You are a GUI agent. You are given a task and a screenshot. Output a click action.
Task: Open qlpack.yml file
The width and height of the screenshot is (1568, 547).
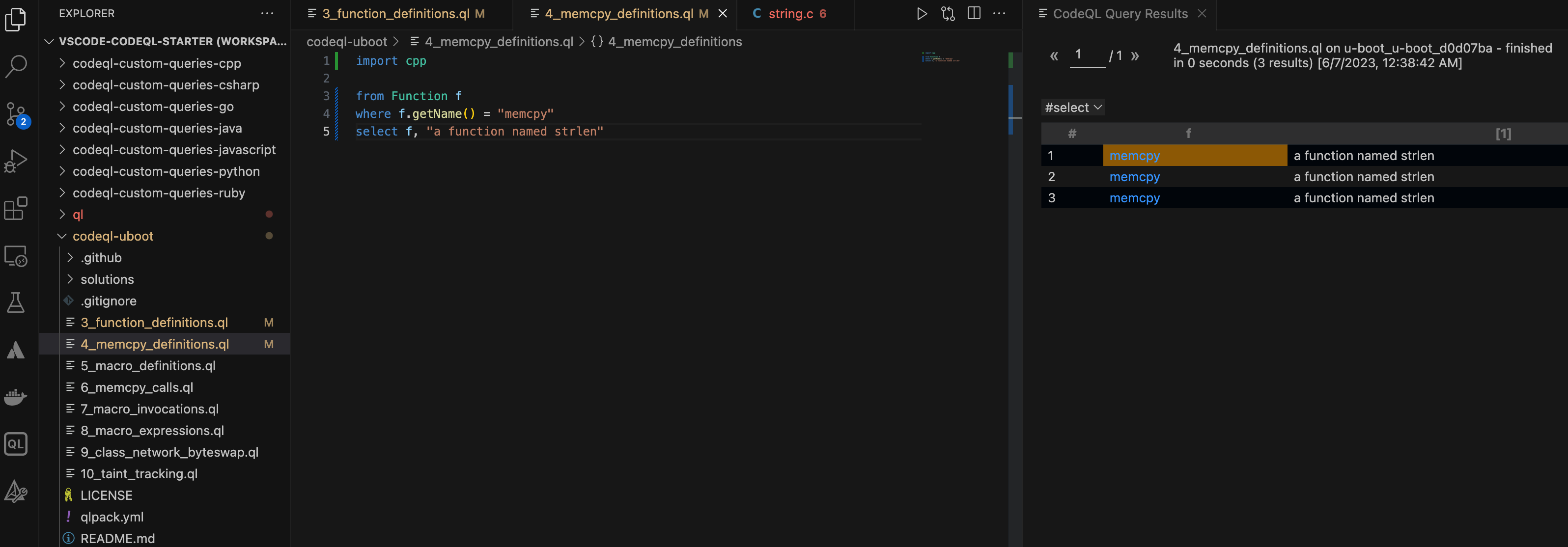tap(112, 517)
